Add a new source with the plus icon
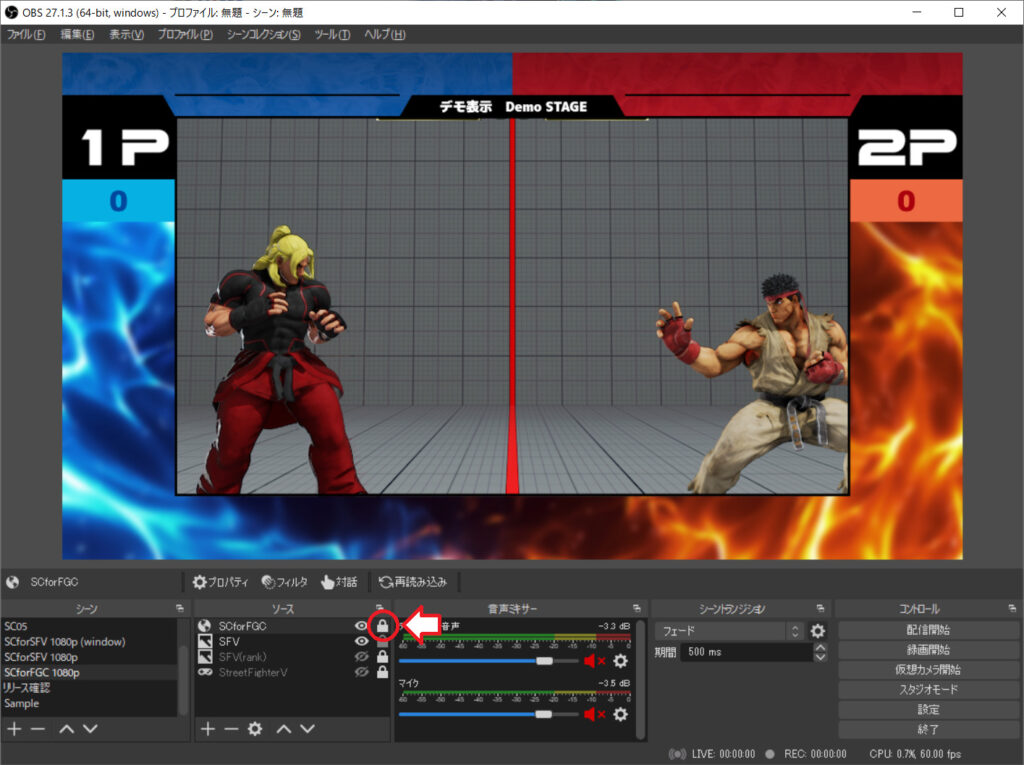 208,728
